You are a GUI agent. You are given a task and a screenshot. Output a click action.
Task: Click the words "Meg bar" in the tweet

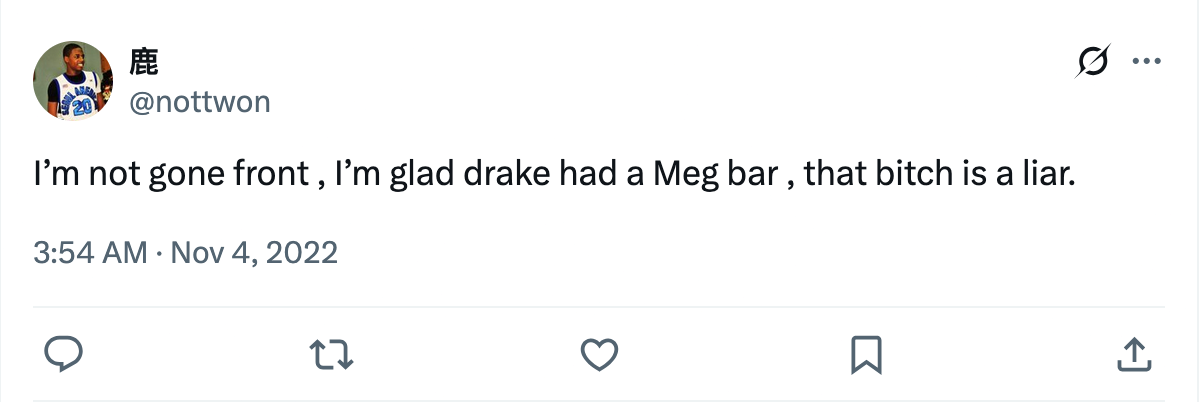[x=715, y=176]
